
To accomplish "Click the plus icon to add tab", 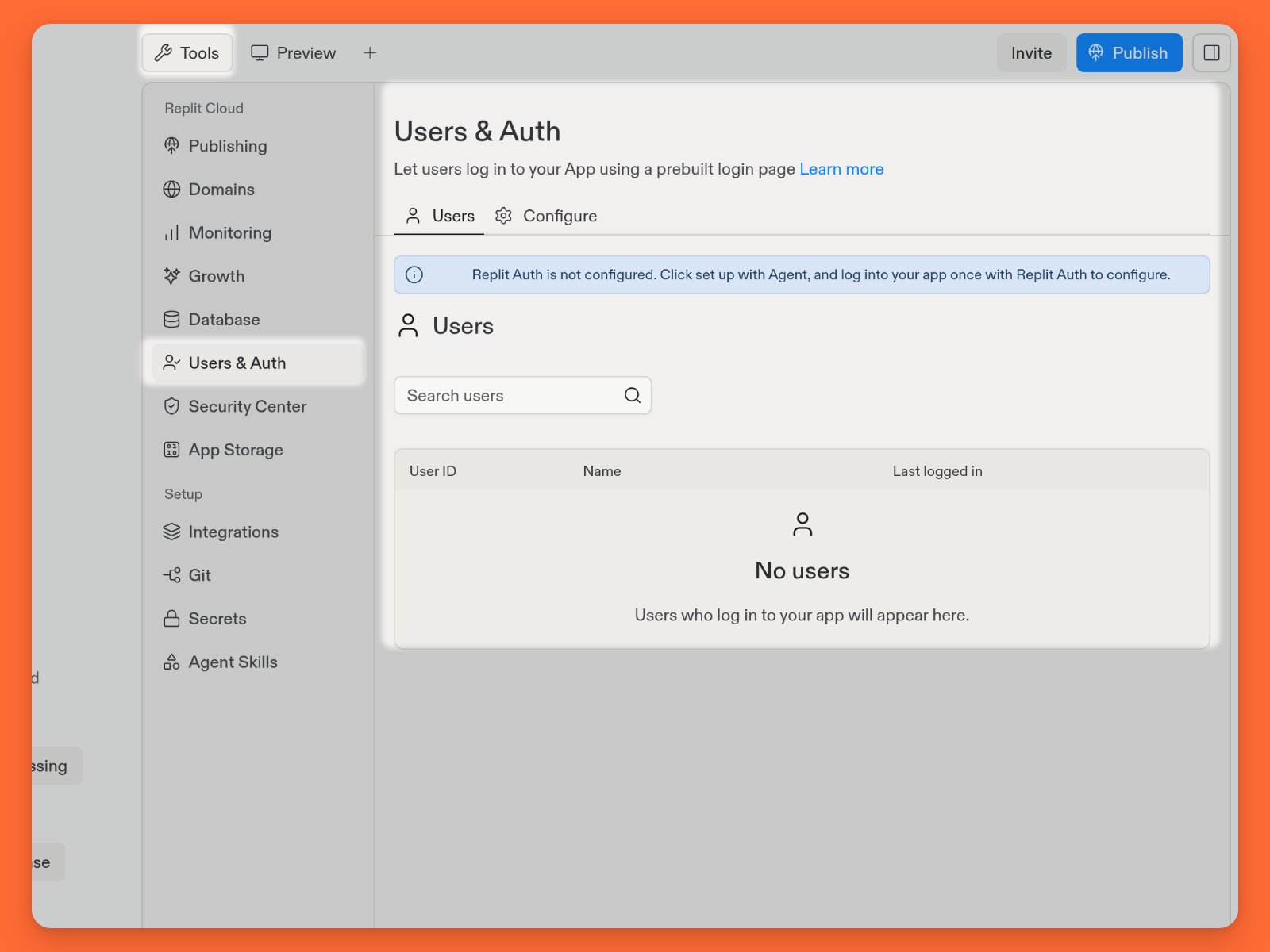I will point(370,53).
